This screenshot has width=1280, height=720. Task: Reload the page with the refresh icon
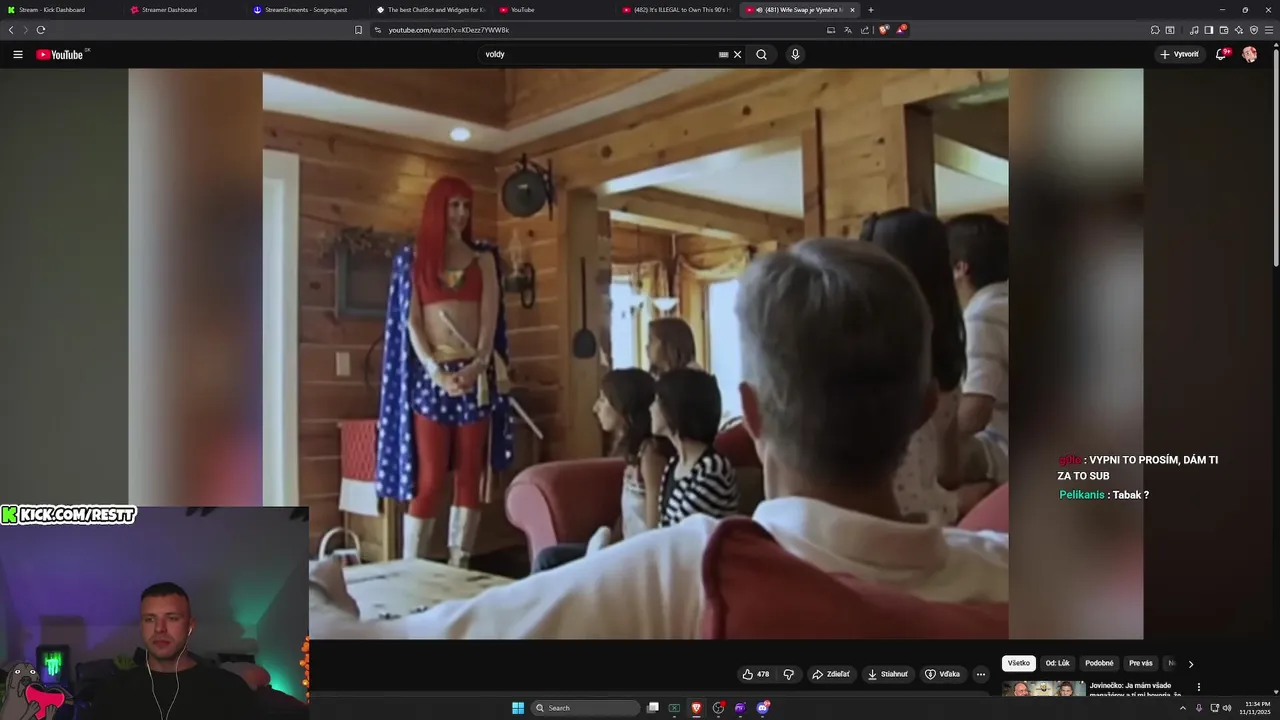(x=41, y=30)
